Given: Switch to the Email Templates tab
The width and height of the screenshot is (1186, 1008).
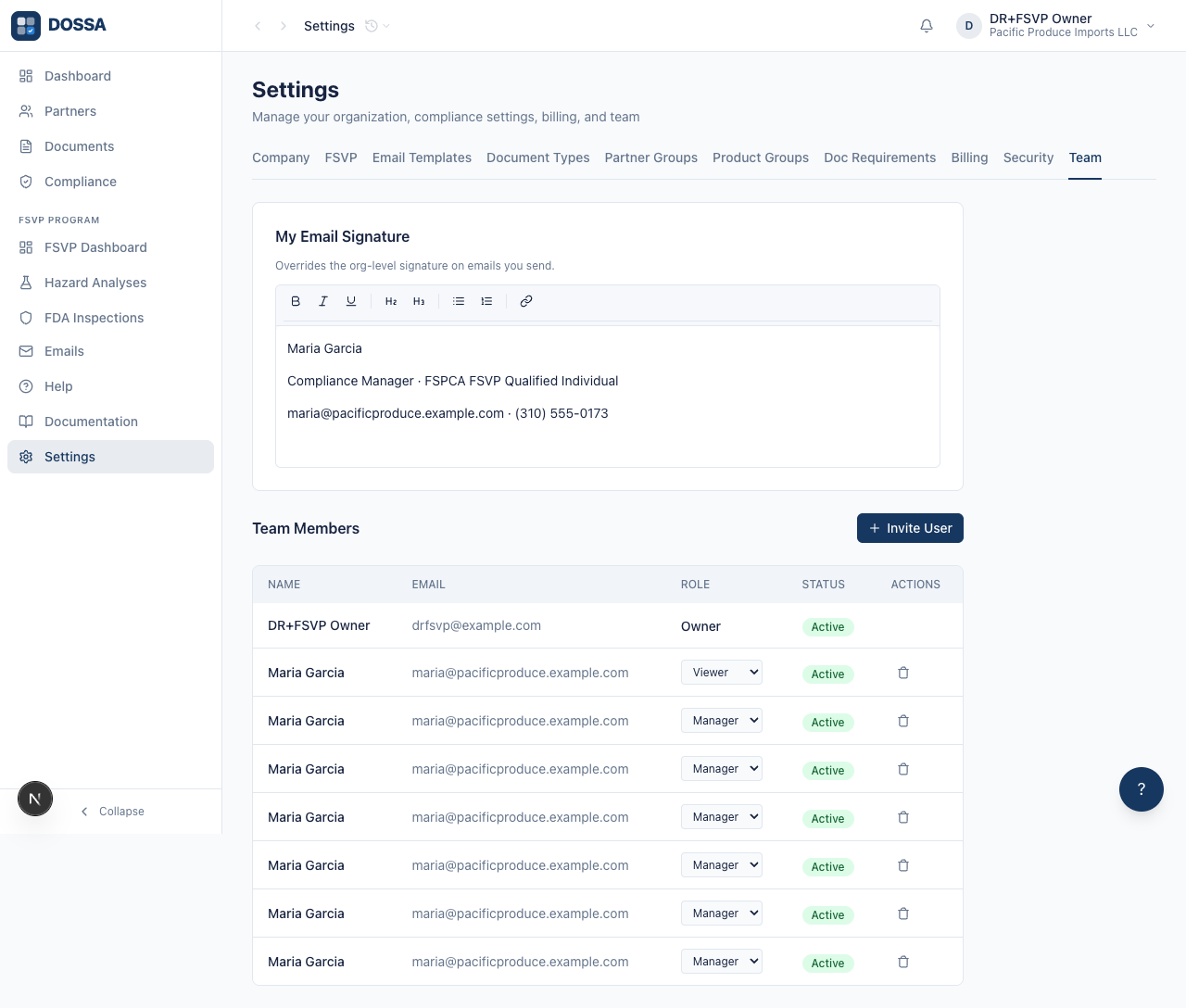Looking at the screenshot, I should point(422,157).
